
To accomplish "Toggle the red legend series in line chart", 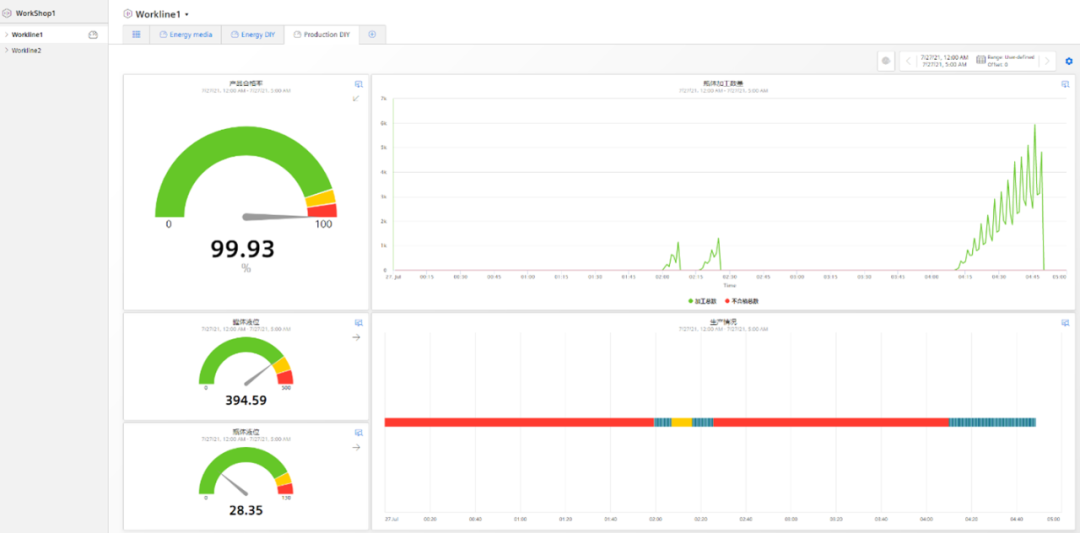I will tap(741, 300).
